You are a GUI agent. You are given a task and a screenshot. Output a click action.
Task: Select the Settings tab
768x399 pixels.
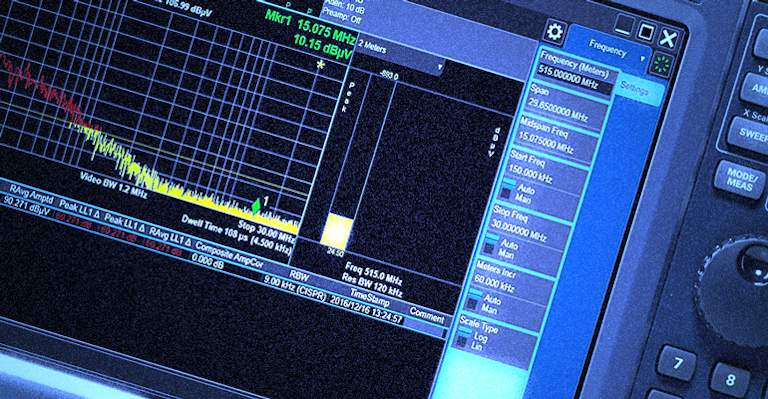point(634,89)
